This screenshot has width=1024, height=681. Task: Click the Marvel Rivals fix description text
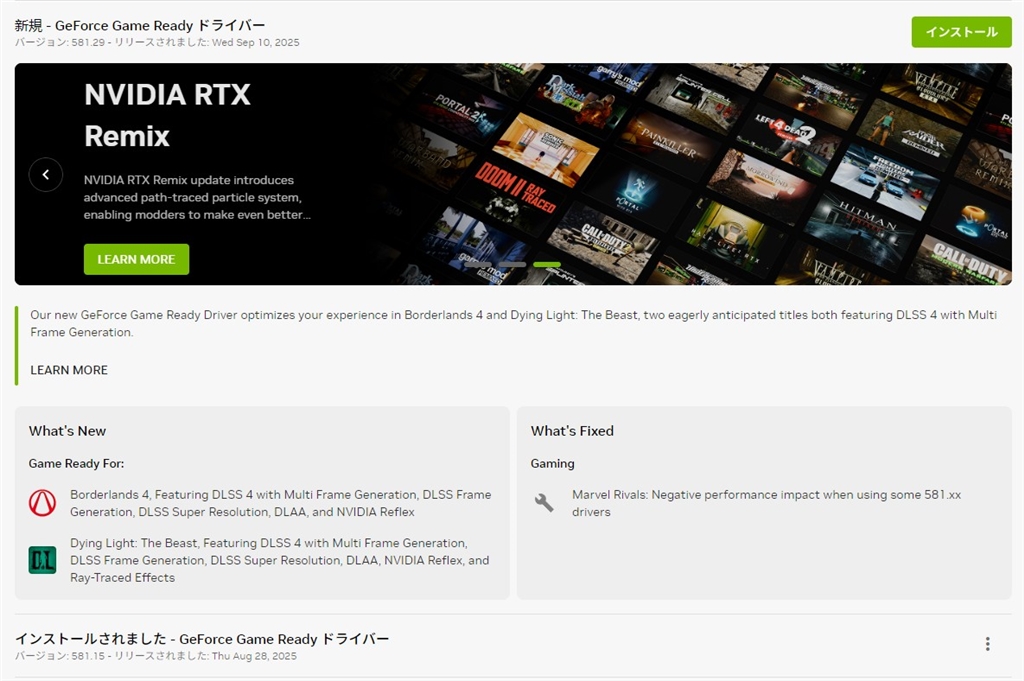(x=767, y=503)
